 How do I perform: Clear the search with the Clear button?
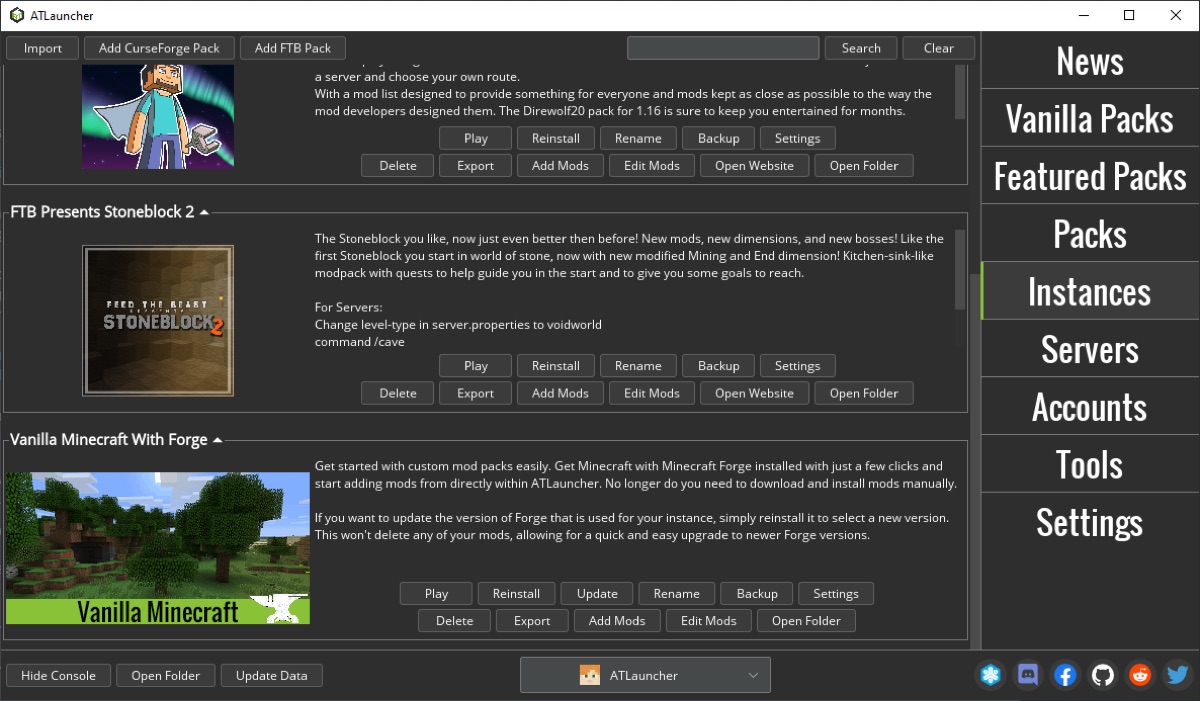pyautogui.click(x=939, y=48)
